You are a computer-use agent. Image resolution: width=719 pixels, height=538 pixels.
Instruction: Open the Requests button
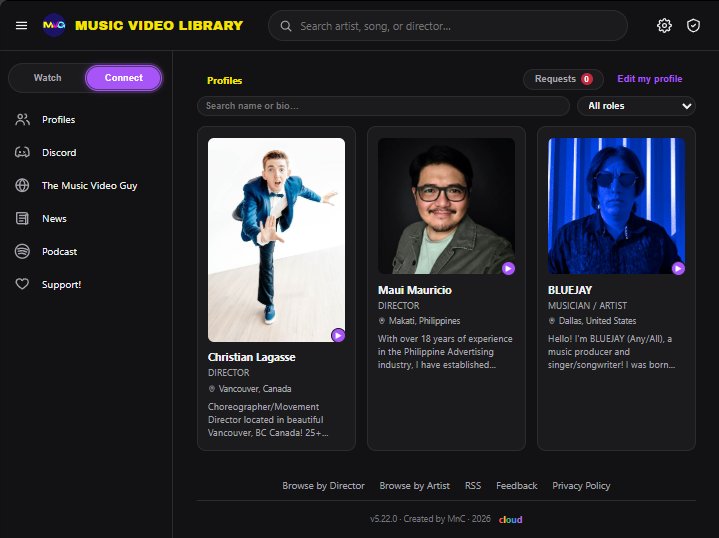coord(563,79)
